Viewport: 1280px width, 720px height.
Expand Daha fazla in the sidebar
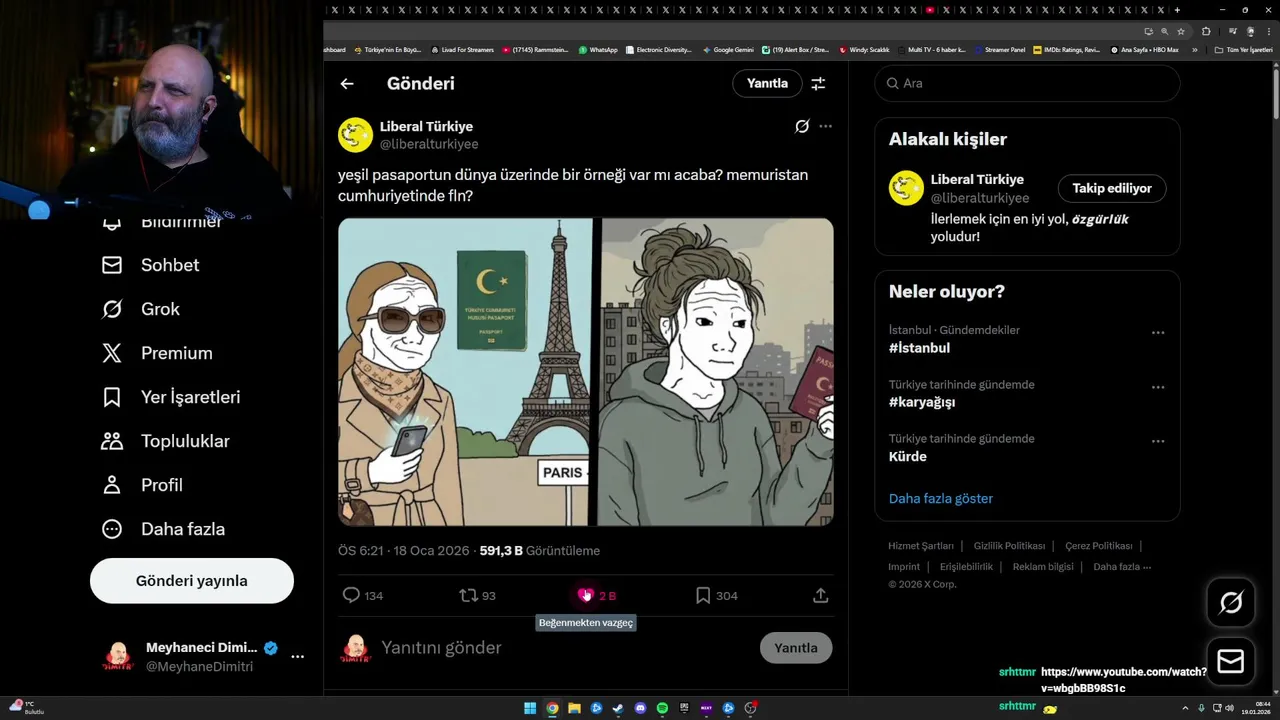coord(163,529)
